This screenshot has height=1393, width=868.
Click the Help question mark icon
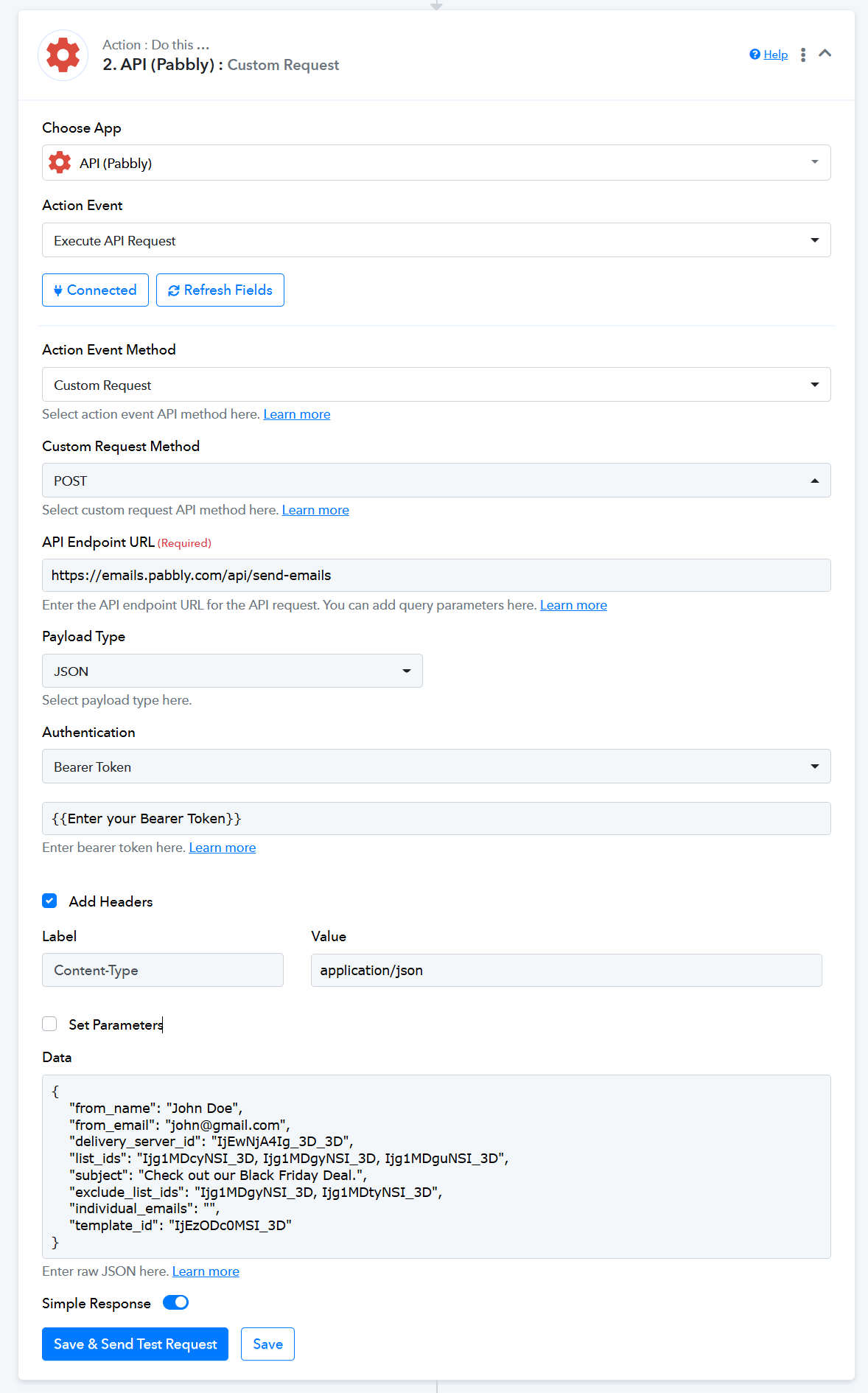coord(755,55)
